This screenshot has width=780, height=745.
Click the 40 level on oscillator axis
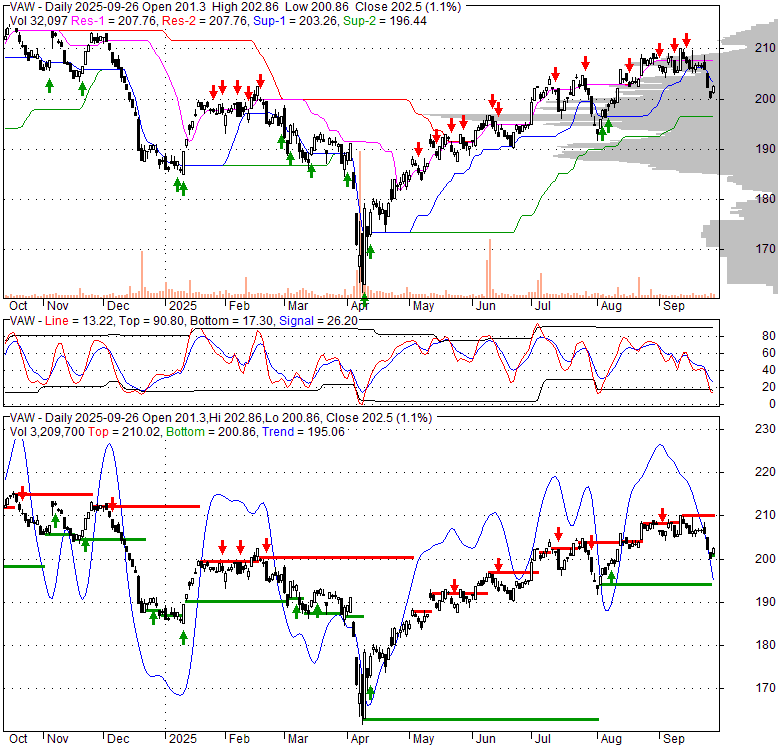click(769, 370)
